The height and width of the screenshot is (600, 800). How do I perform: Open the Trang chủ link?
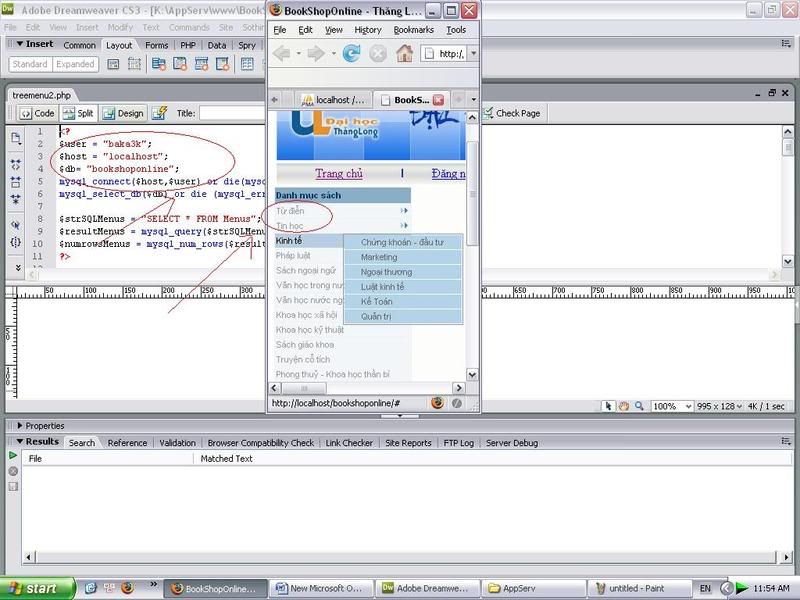click(339, 173)
